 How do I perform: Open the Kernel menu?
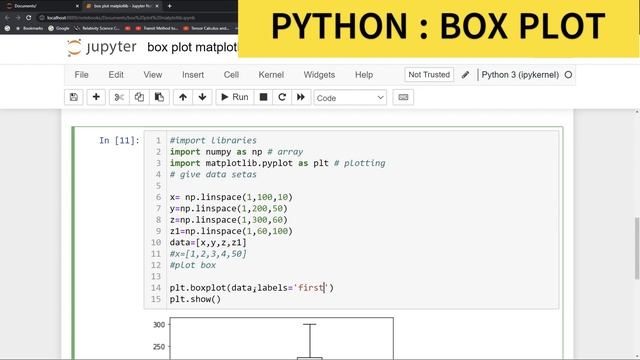(271, 75)
